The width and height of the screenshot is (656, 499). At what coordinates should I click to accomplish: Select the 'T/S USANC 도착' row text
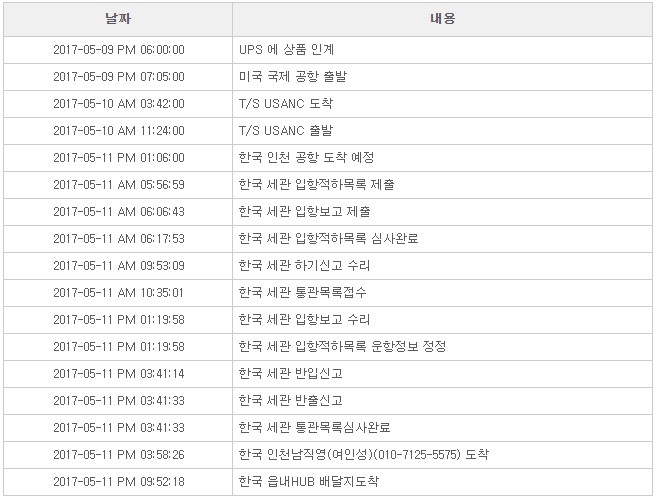click(x=286, y=103)
